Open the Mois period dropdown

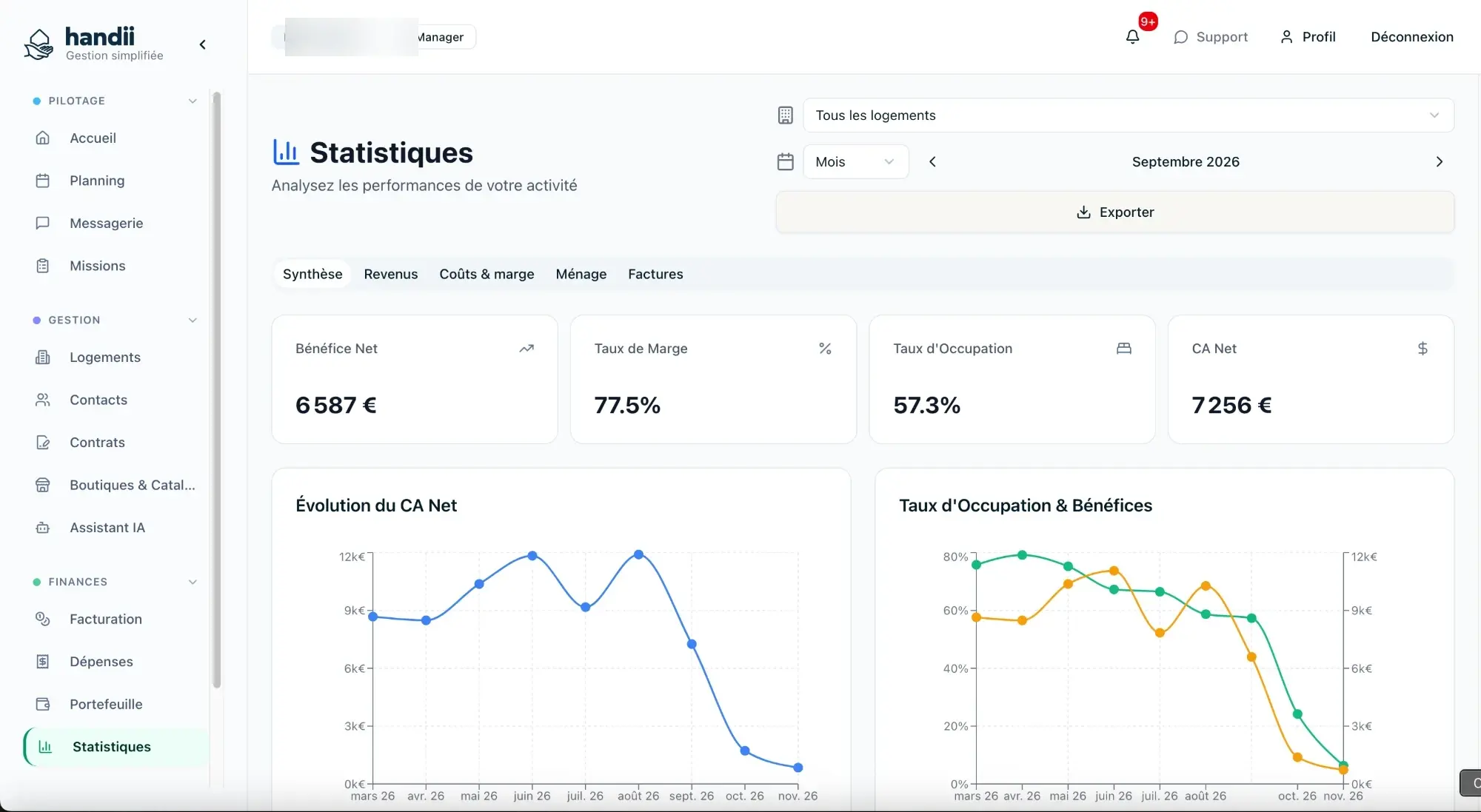click(856, 161)
